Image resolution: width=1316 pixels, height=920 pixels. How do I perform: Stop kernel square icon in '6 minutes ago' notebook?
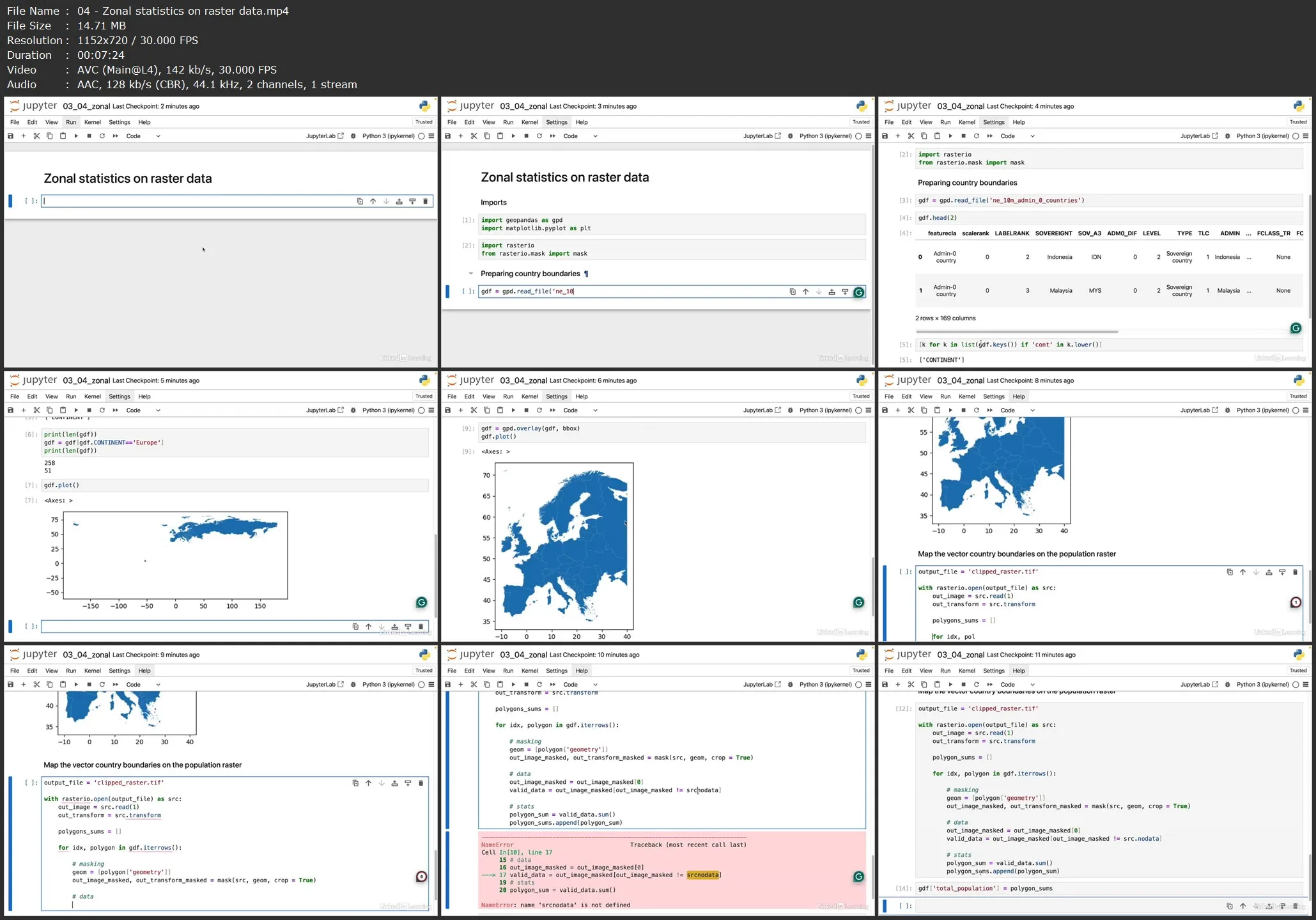(526, 410)
